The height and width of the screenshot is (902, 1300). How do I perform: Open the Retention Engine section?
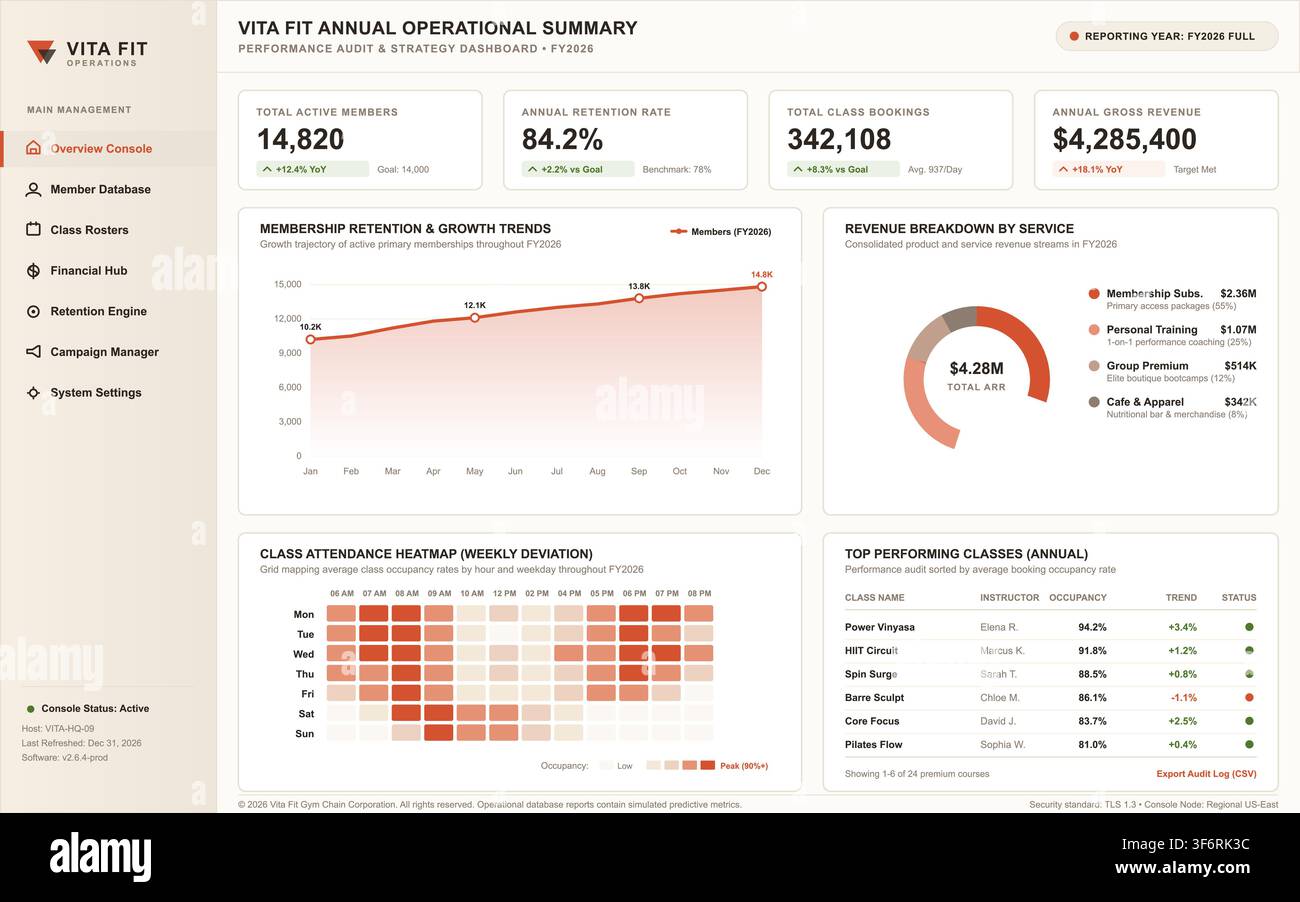click(x=99, y=311)
